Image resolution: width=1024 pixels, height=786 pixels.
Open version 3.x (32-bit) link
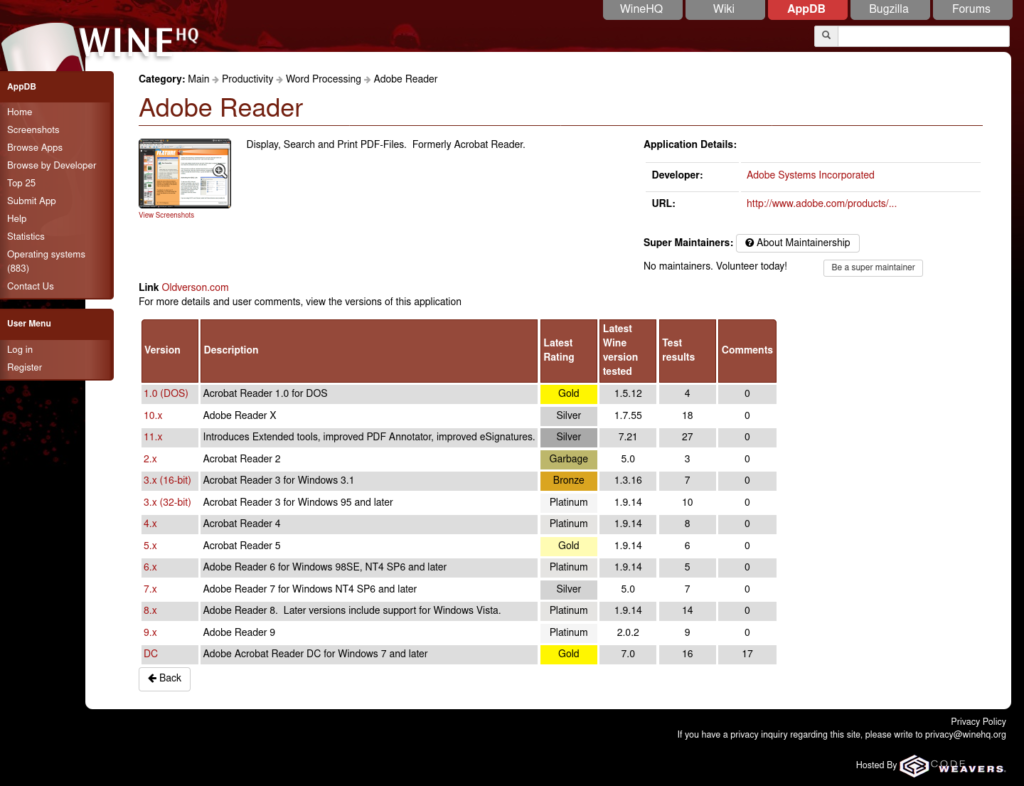[x=167, y=502]
